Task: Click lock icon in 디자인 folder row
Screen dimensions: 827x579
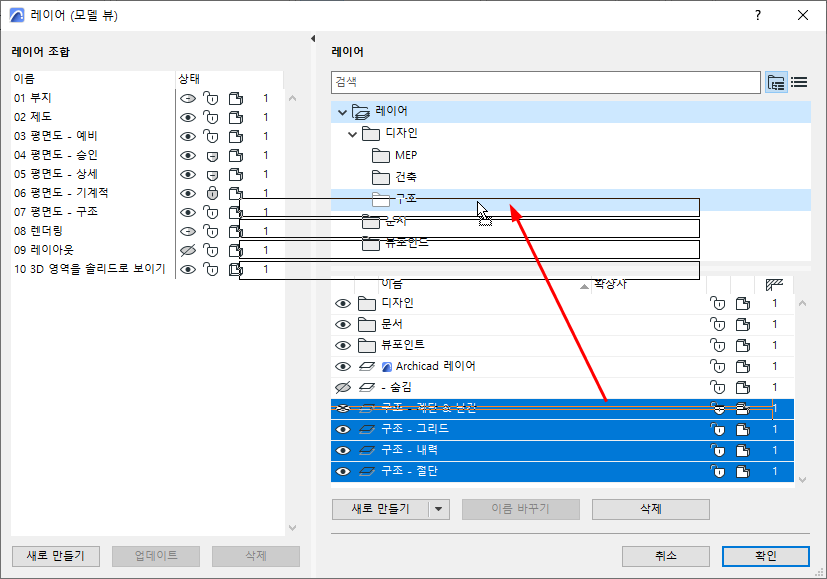Action: 718,303
